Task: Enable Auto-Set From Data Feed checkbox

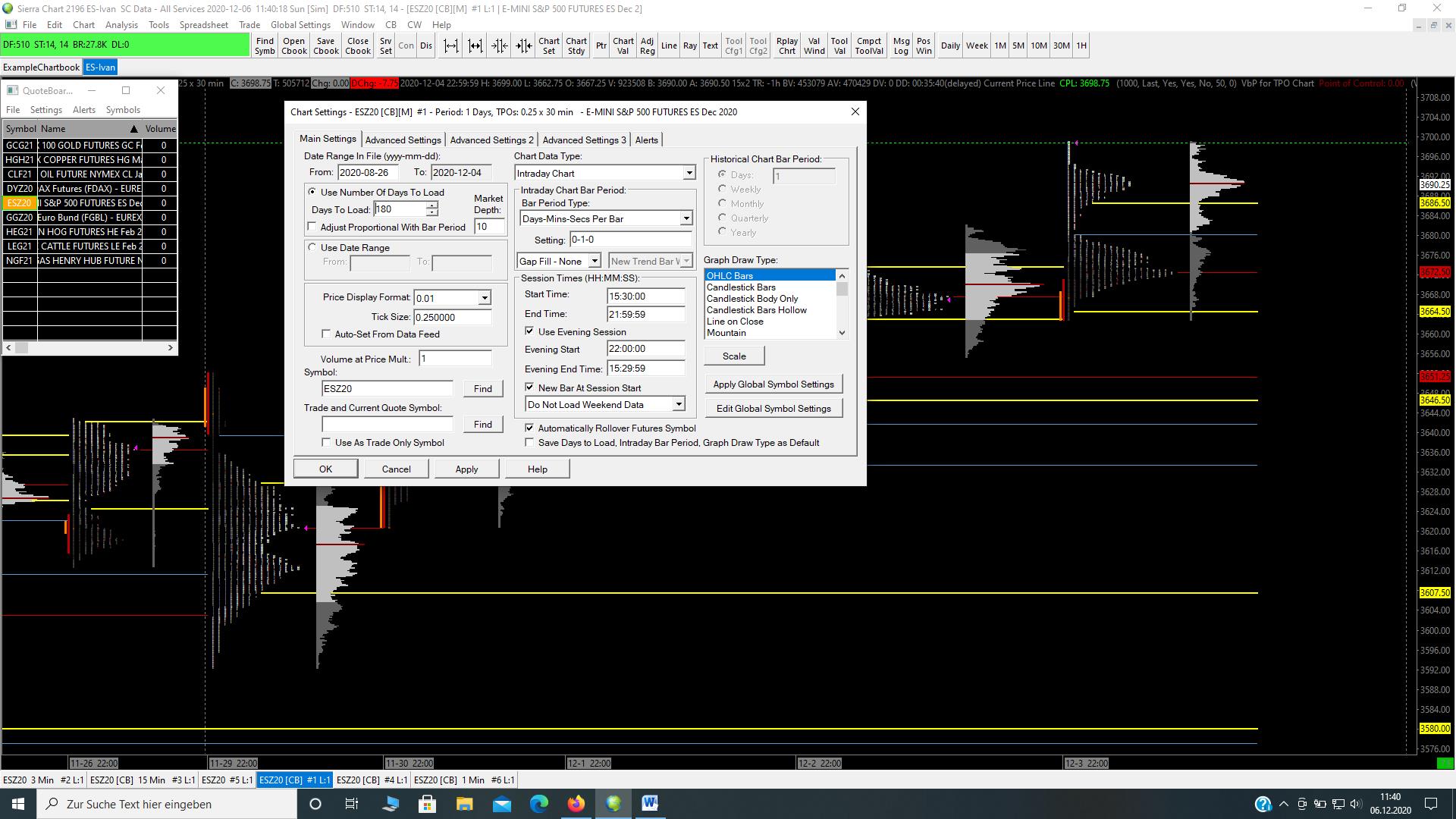Action: 327,334
